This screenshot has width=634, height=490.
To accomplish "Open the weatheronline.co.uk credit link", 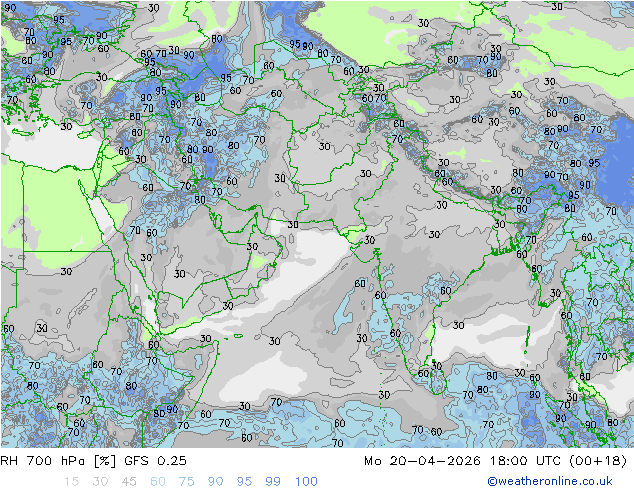I will (x=550, y=481).
